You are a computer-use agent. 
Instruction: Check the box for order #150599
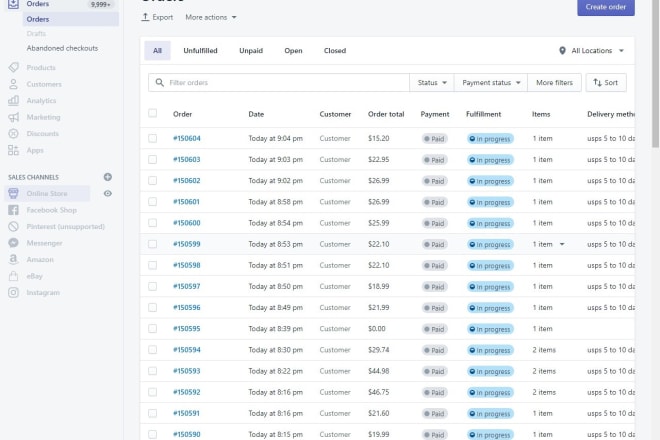pyautogui.click(x=152, y=244)
